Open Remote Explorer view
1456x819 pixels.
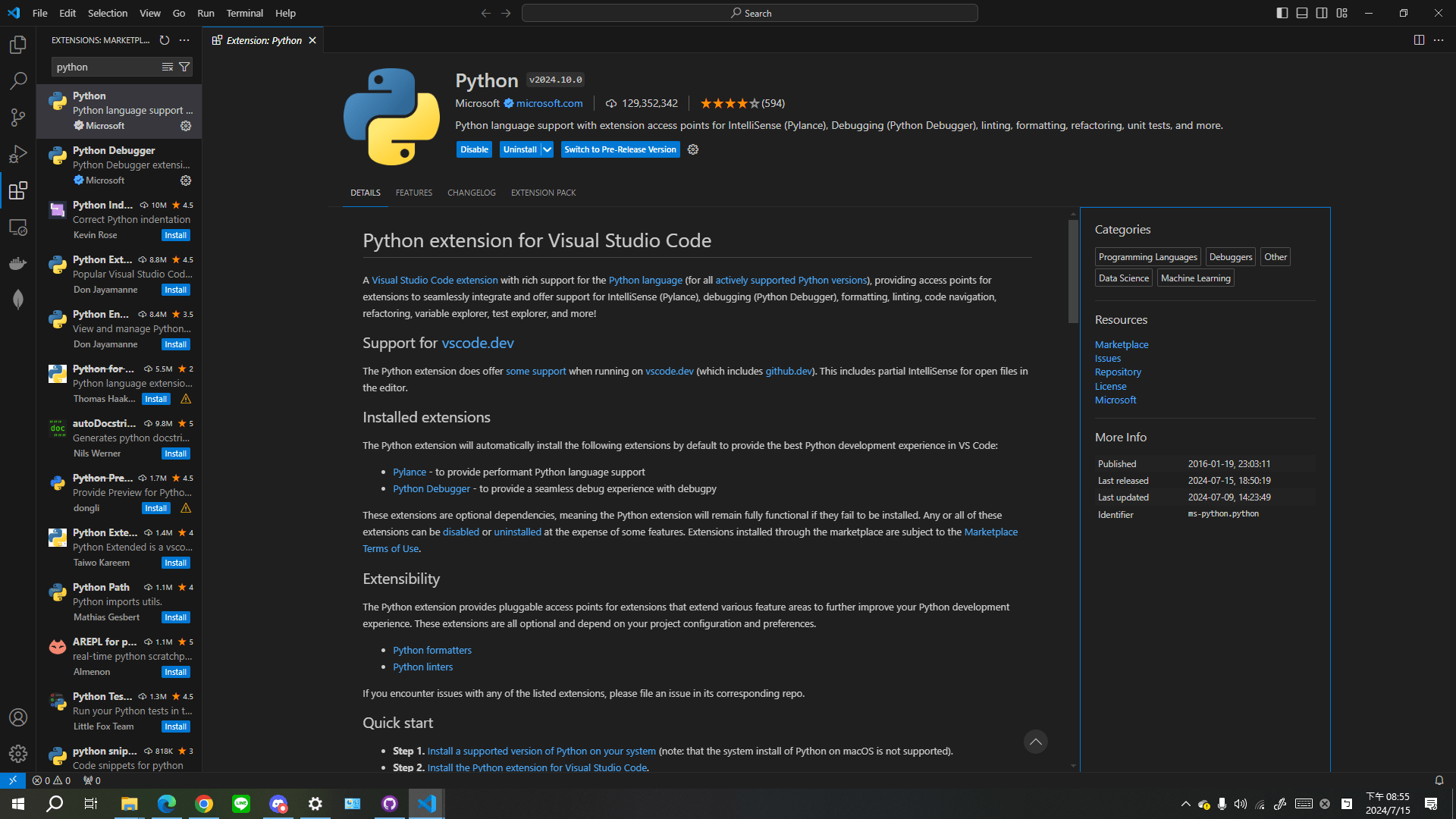pos(18,227)
